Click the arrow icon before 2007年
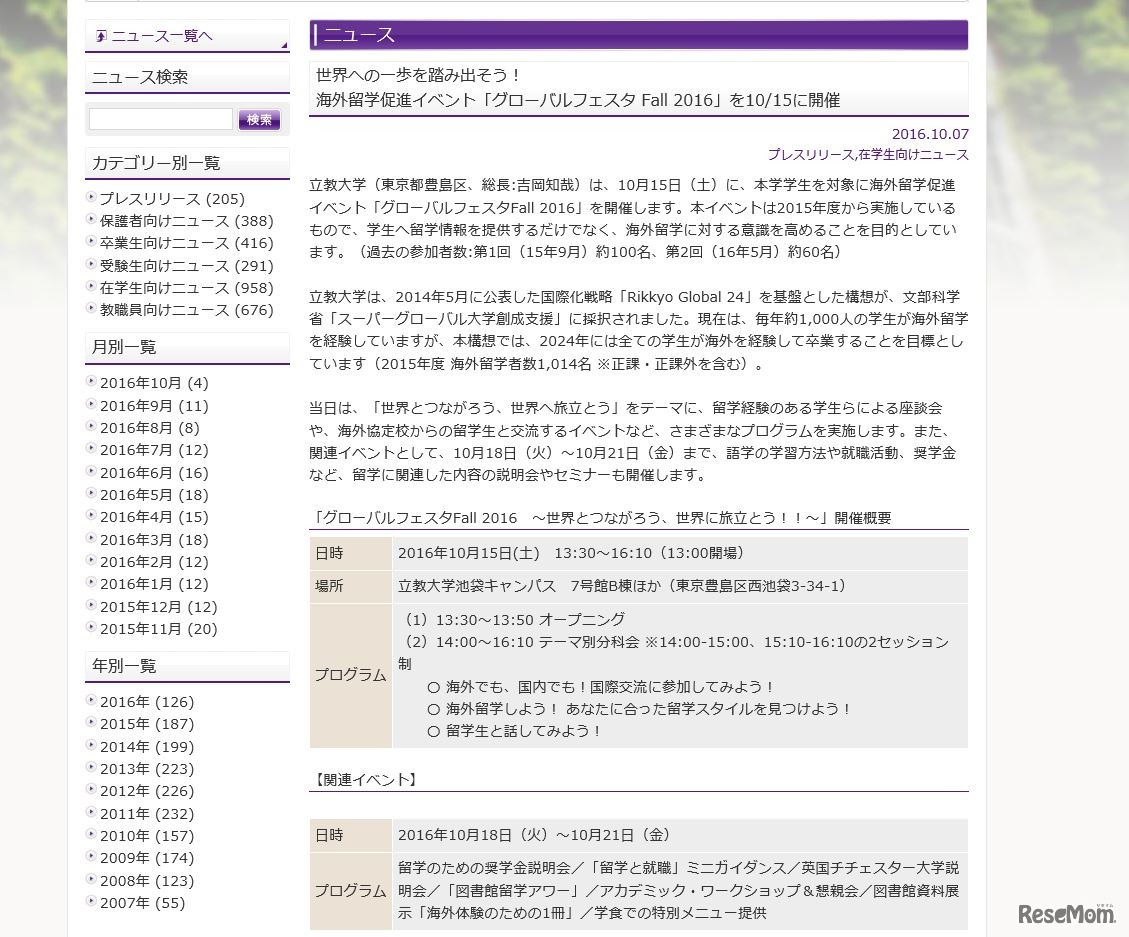Screen dimensions: 1129x937 tap(91, 902)
